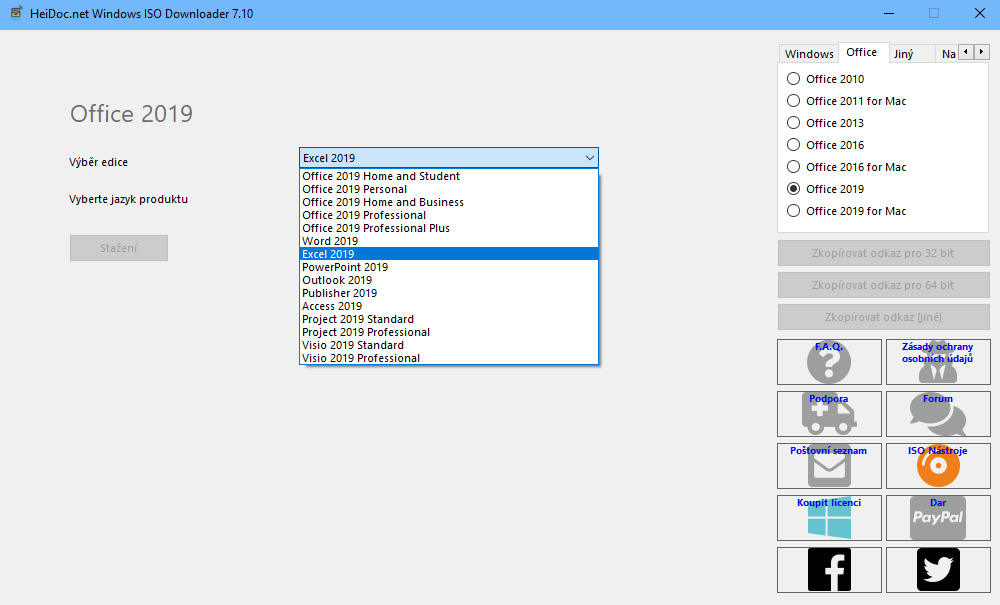
Task: Switch to the Office tab
Action: tap(862, 52)
